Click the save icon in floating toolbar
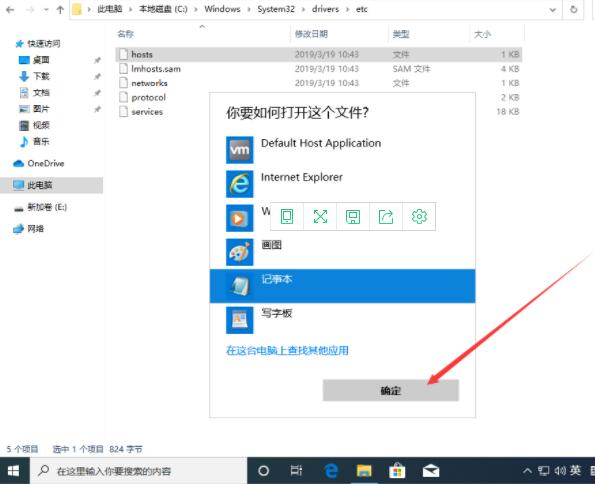The image size is (595, 484). point(353,216)
